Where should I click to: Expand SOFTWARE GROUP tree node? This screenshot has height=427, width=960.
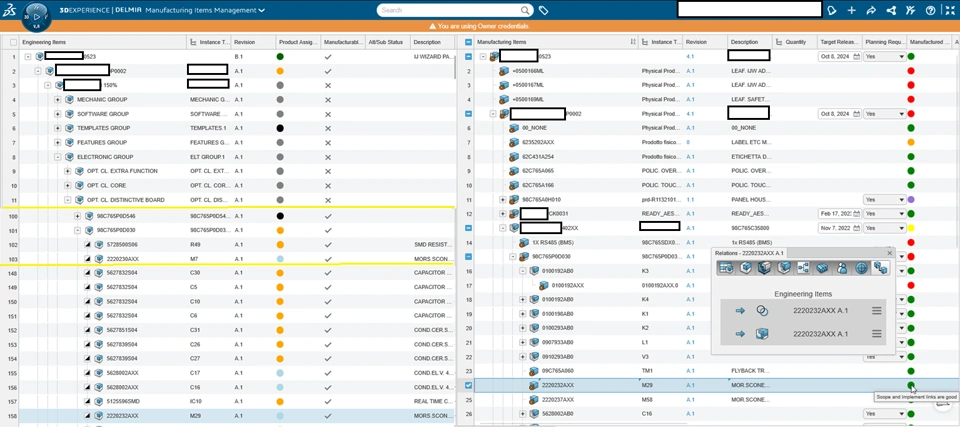pos(58,114)
